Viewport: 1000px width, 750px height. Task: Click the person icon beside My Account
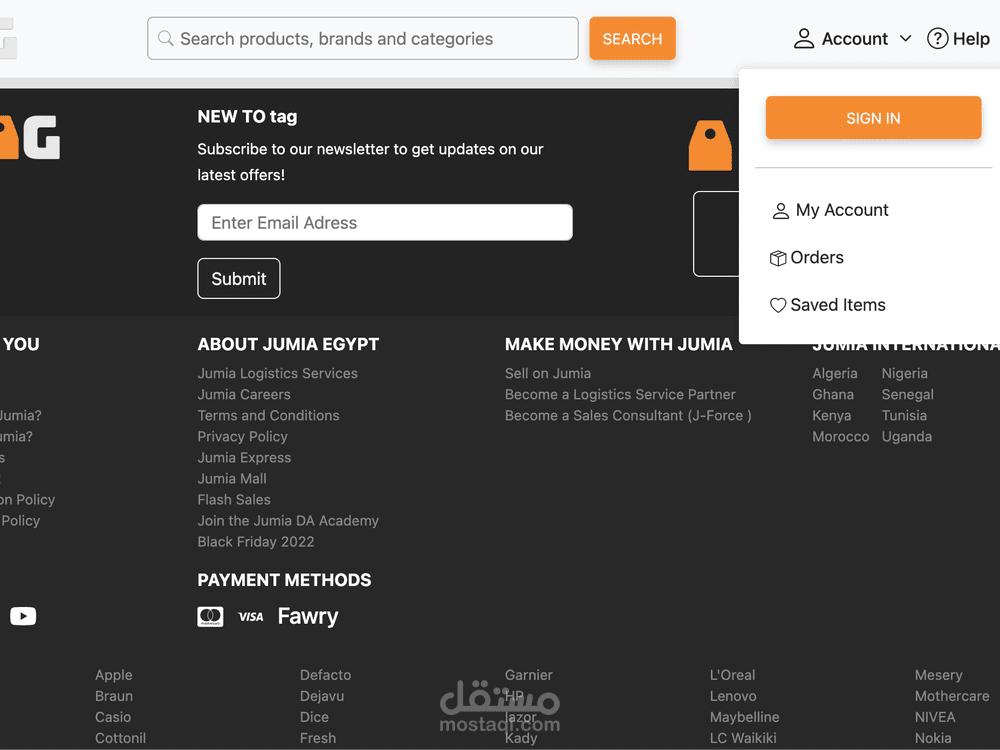click(x=781, y=211)
